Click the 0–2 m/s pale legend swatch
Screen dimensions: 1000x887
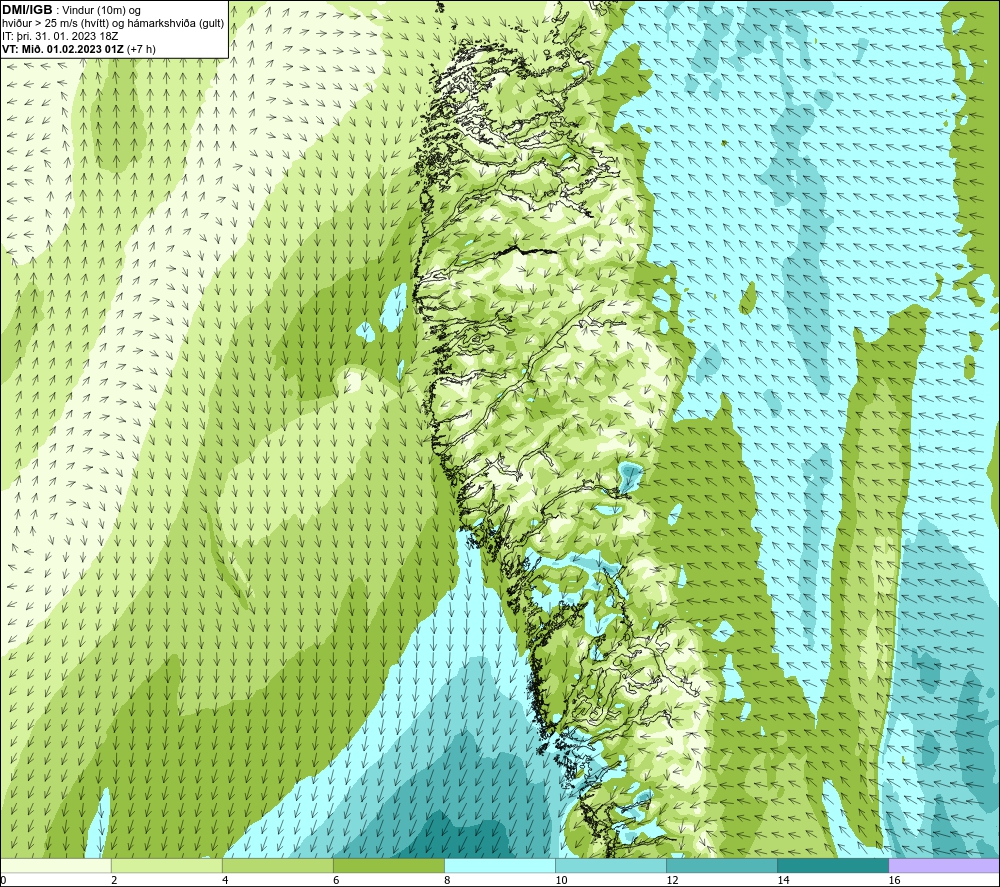coord(55,865)
